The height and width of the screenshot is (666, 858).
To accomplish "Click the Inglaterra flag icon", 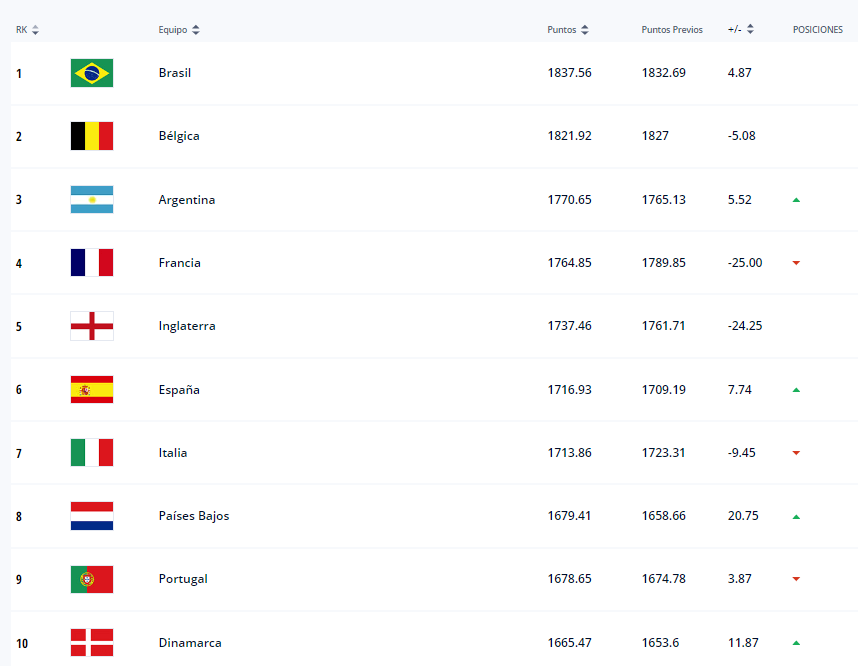I will pyautogui.click(x=91, y=325).
